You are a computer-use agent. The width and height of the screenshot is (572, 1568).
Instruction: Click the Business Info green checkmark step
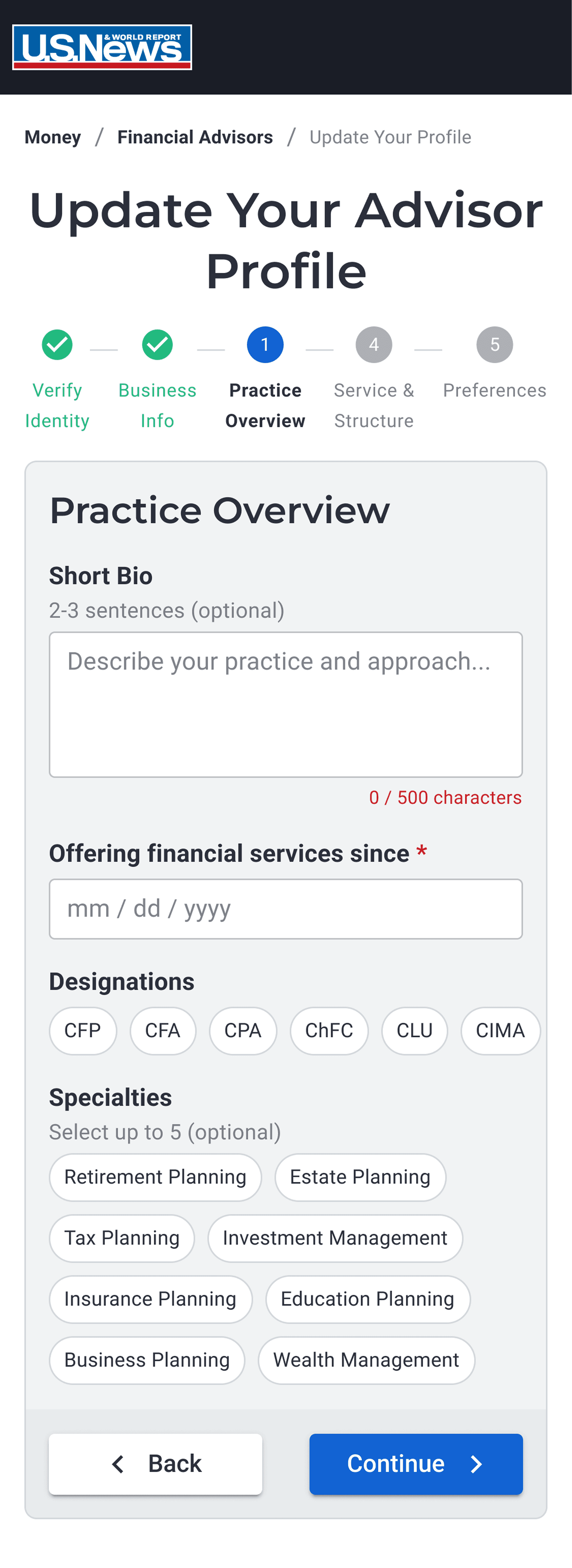(158, 344)
